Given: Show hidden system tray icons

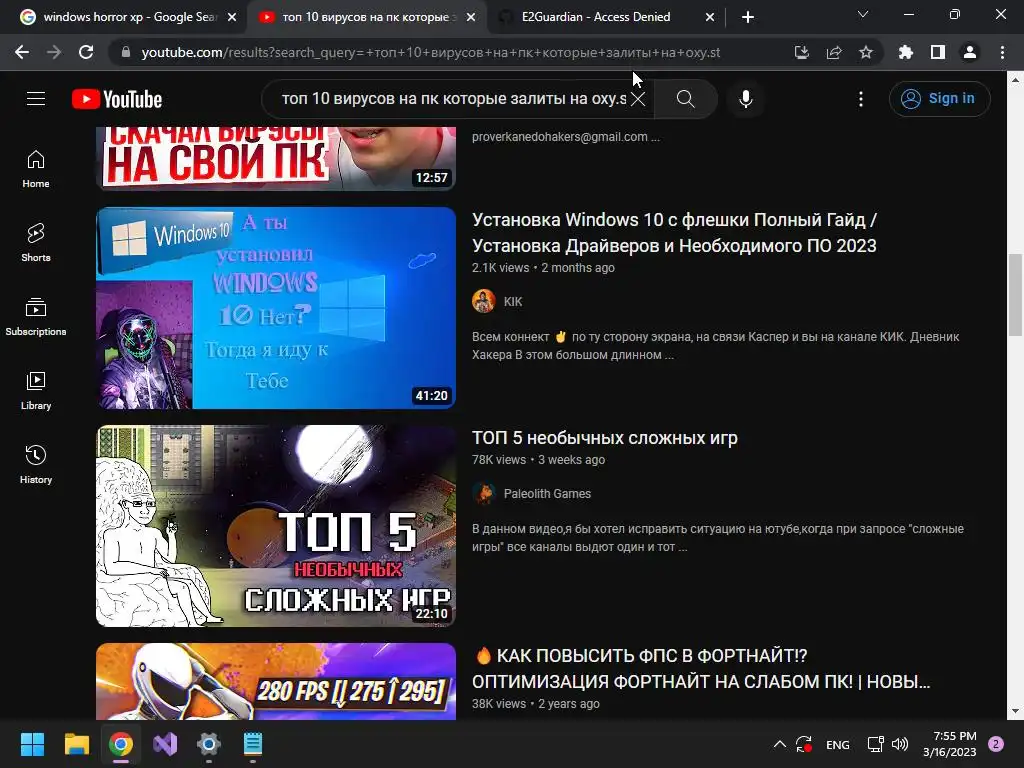Looking at the screenshot, I should [780, 744].
